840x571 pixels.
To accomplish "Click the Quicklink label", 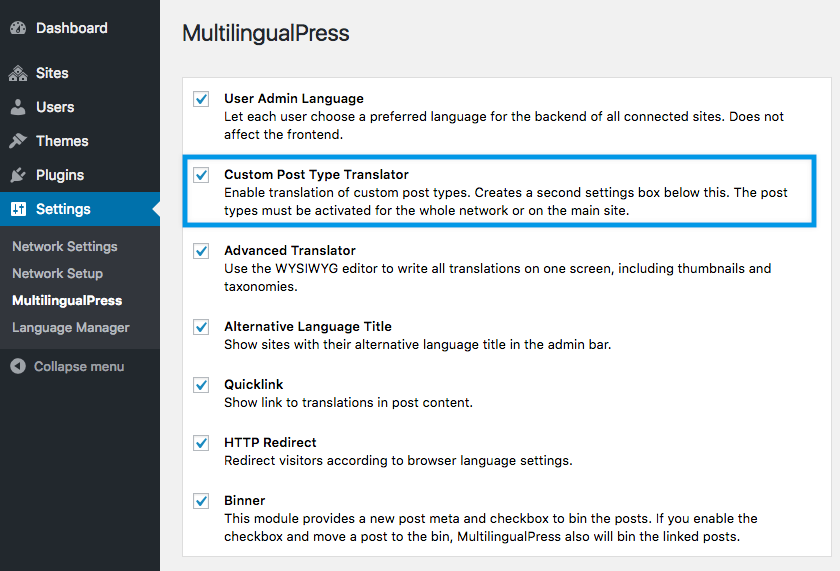I will coord(253,385).
